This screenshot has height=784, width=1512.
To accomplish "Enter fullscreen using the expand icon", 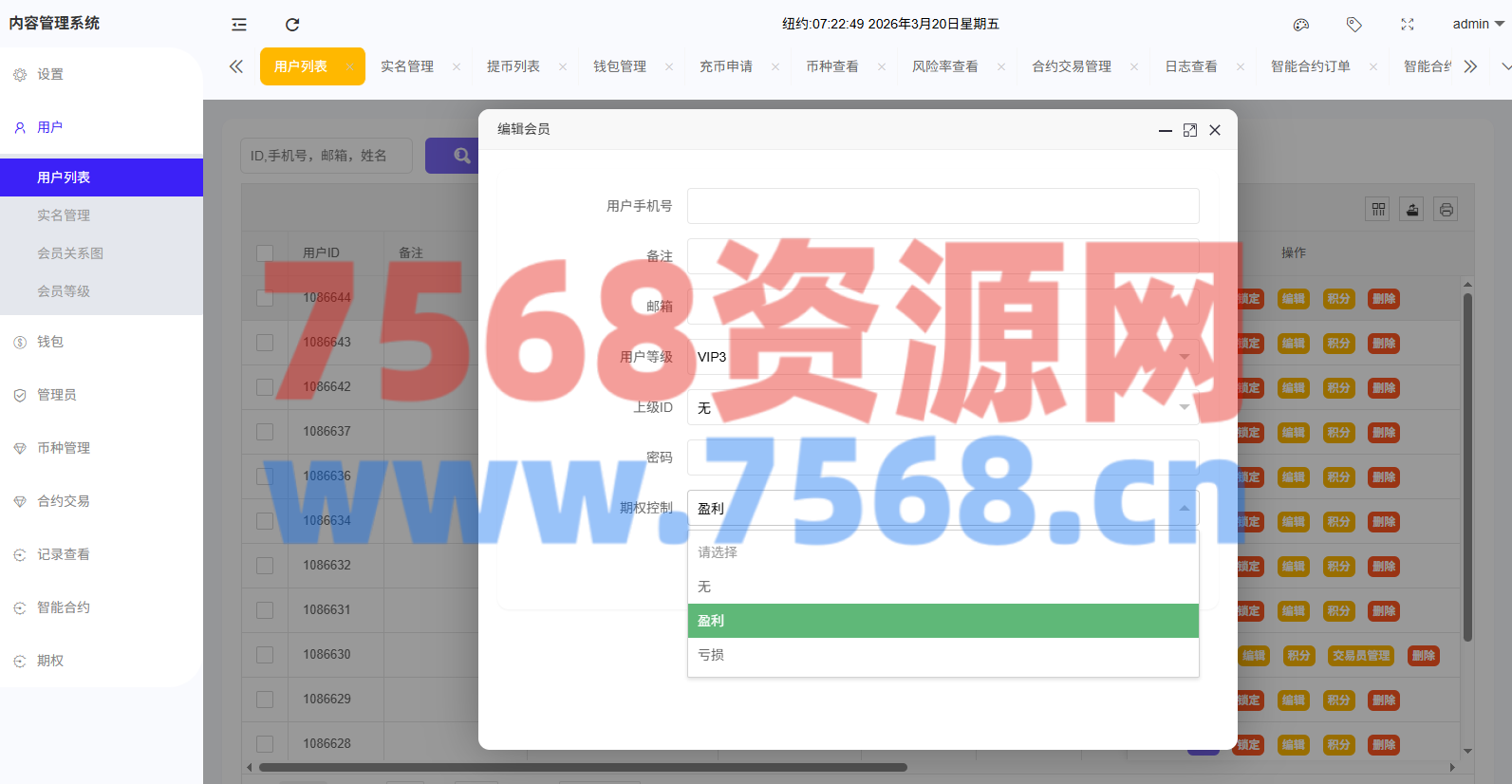I will (1408, 25).
